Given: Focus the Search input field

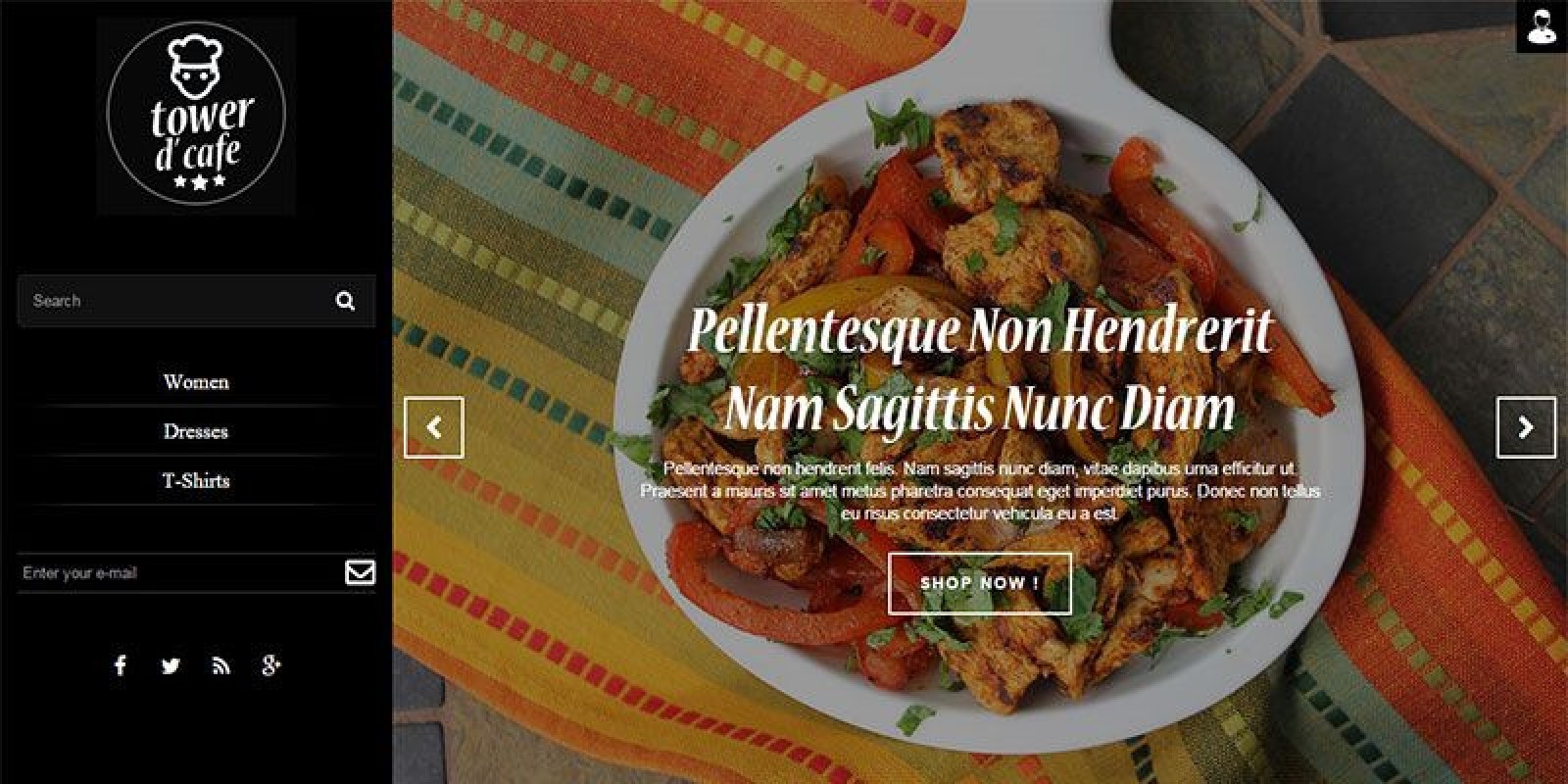Looking at the screenshot, I should click(x=176, y=301).
